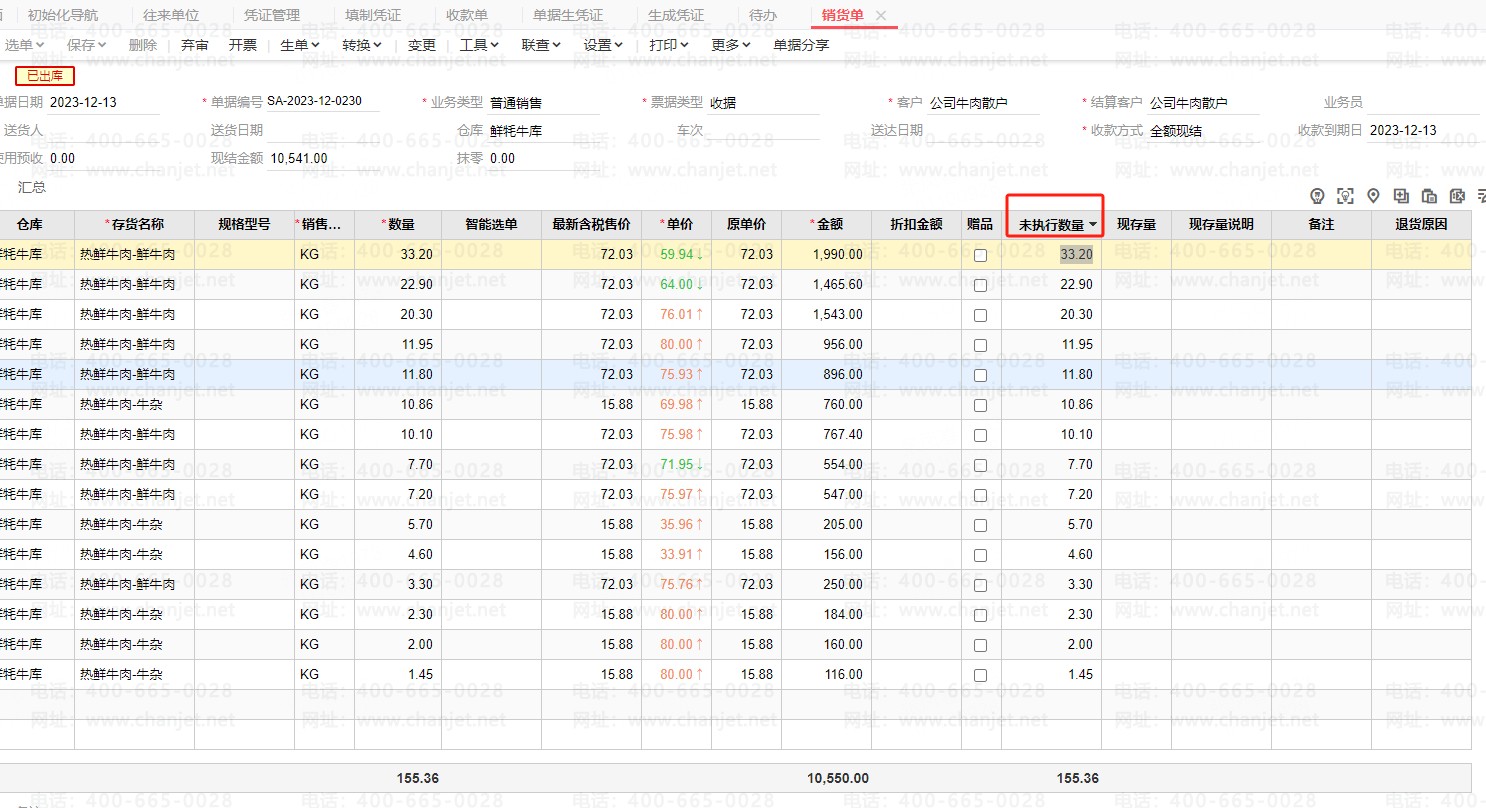
Task: Click the lightbulb tips icon above the table
Action: point(1317,196)
